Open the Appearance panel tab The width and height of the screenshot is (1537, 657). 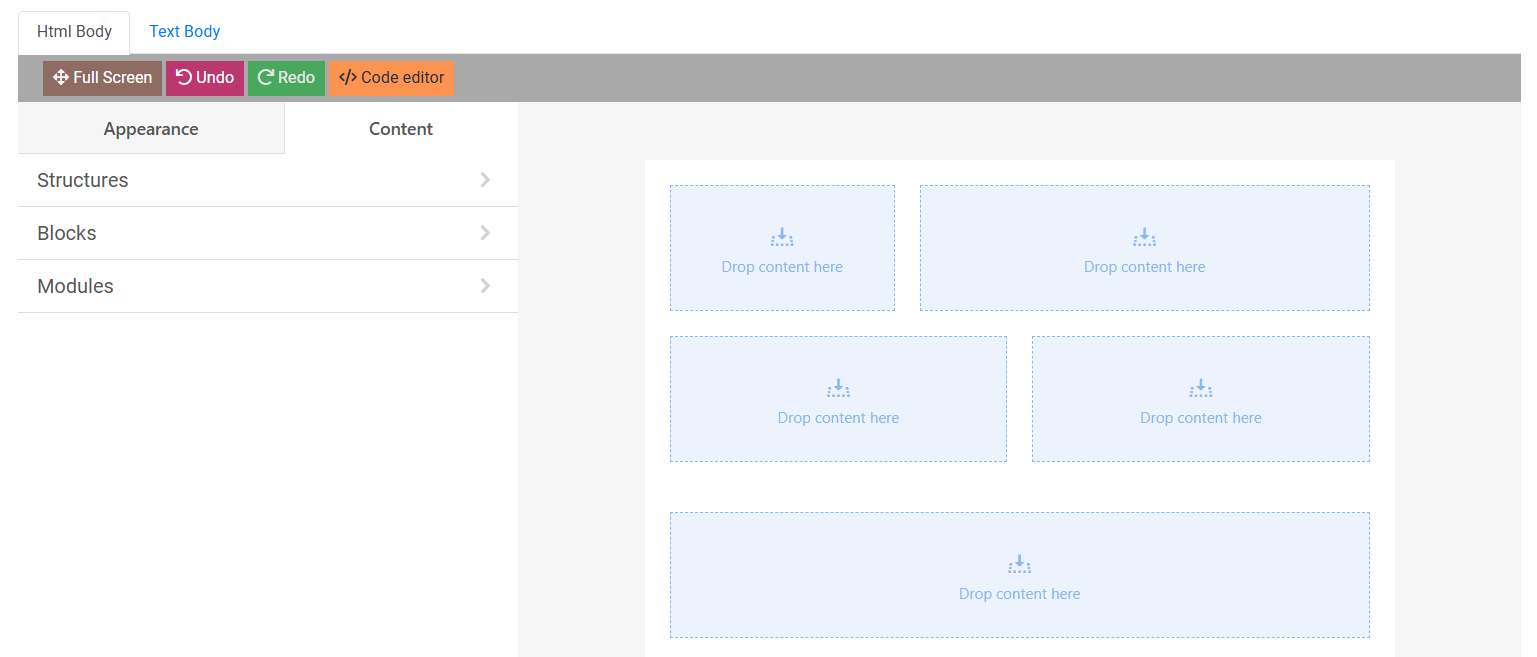coord(151,129)
